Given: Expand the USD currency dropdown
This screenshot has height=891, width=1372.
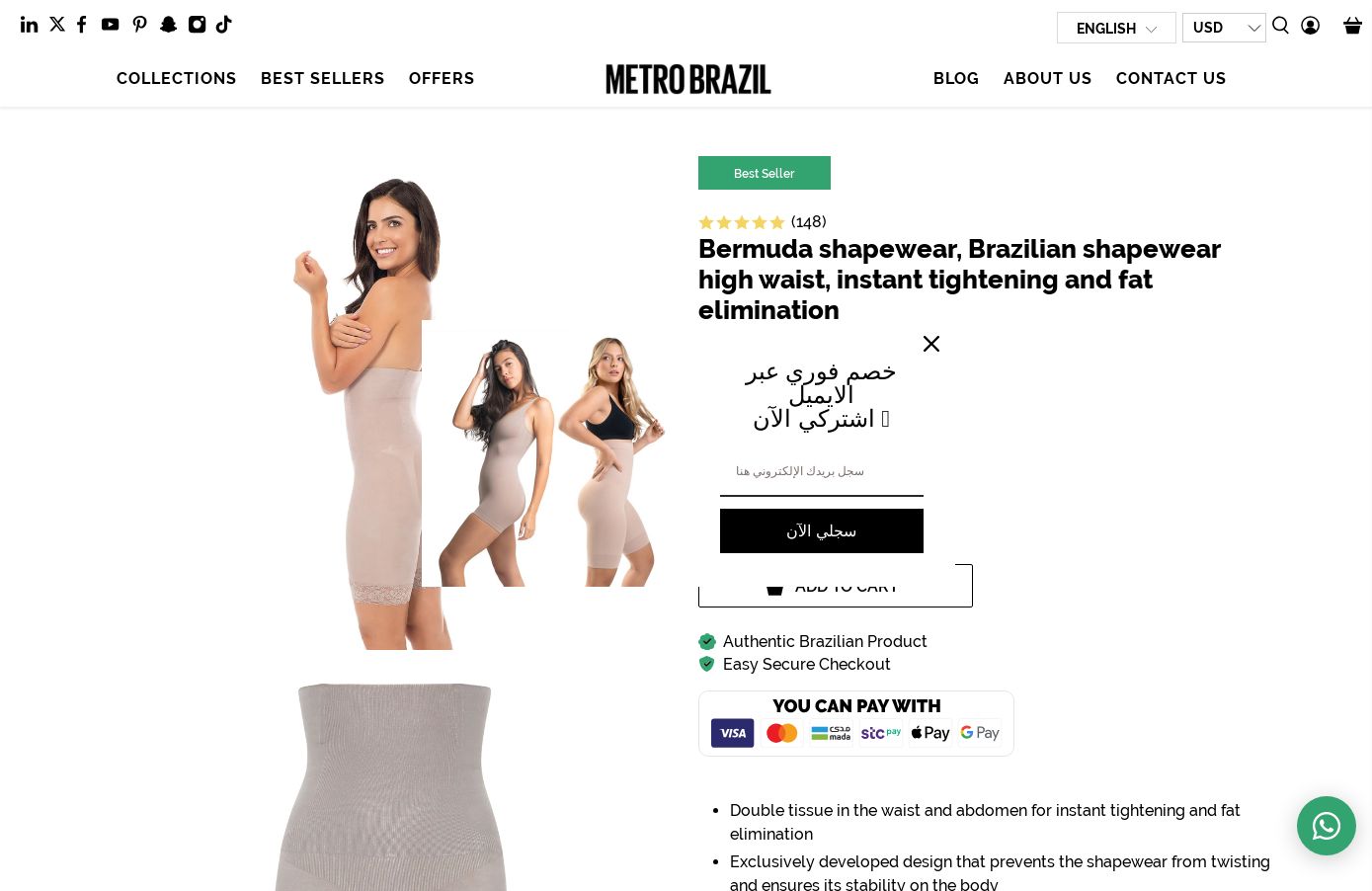Looking at the screenshot, I should (x=1224, y=28).
